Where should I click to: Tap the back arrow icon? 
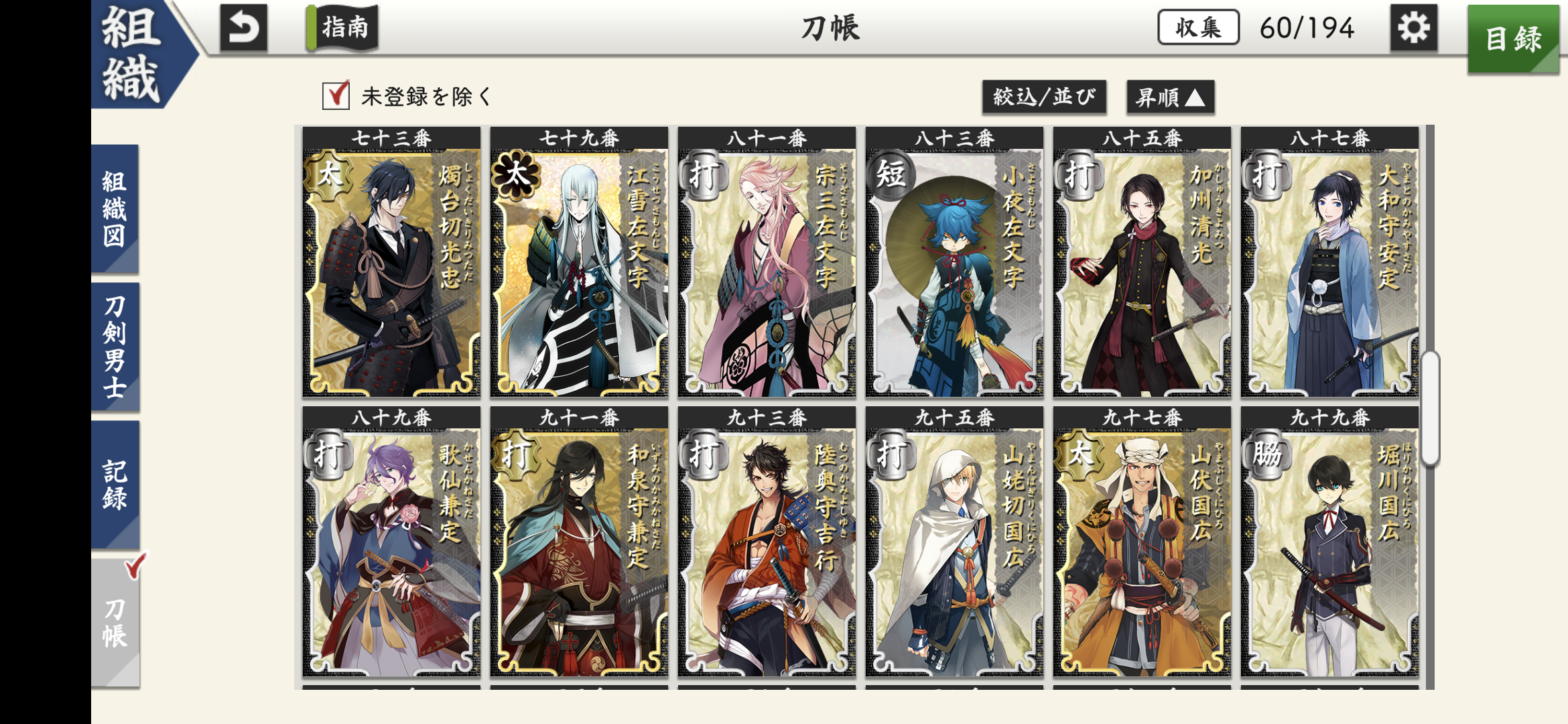tap(244, 27)
